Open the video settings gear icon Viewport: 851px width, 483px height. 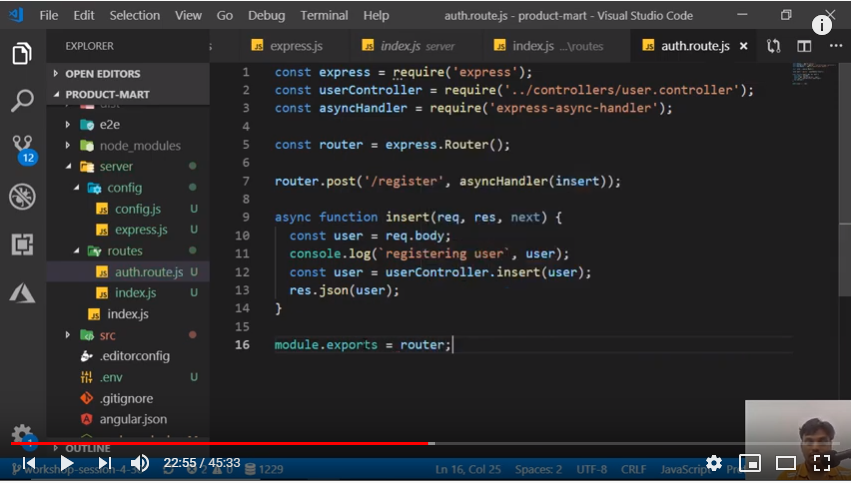pyautogui.click(x=714, y=463)
